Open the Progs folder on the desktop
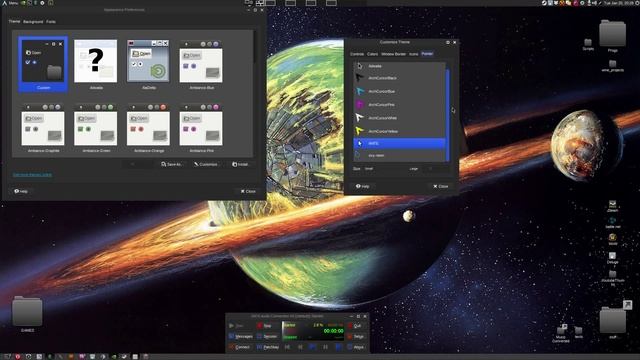Screen dimensions: 640x360 (612, 36)
